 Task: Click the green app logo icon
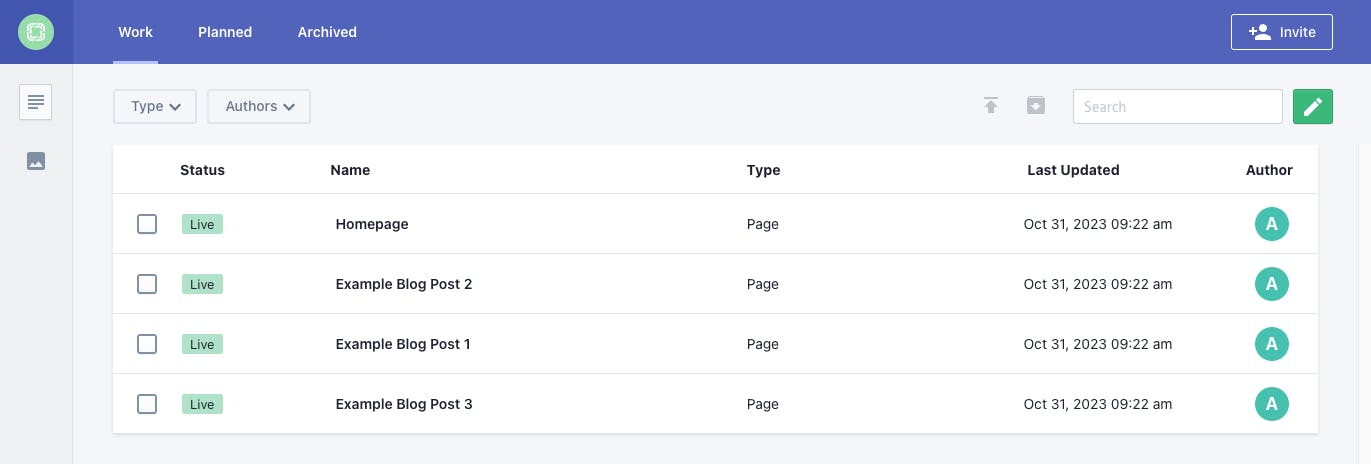(x=36, y=32)
